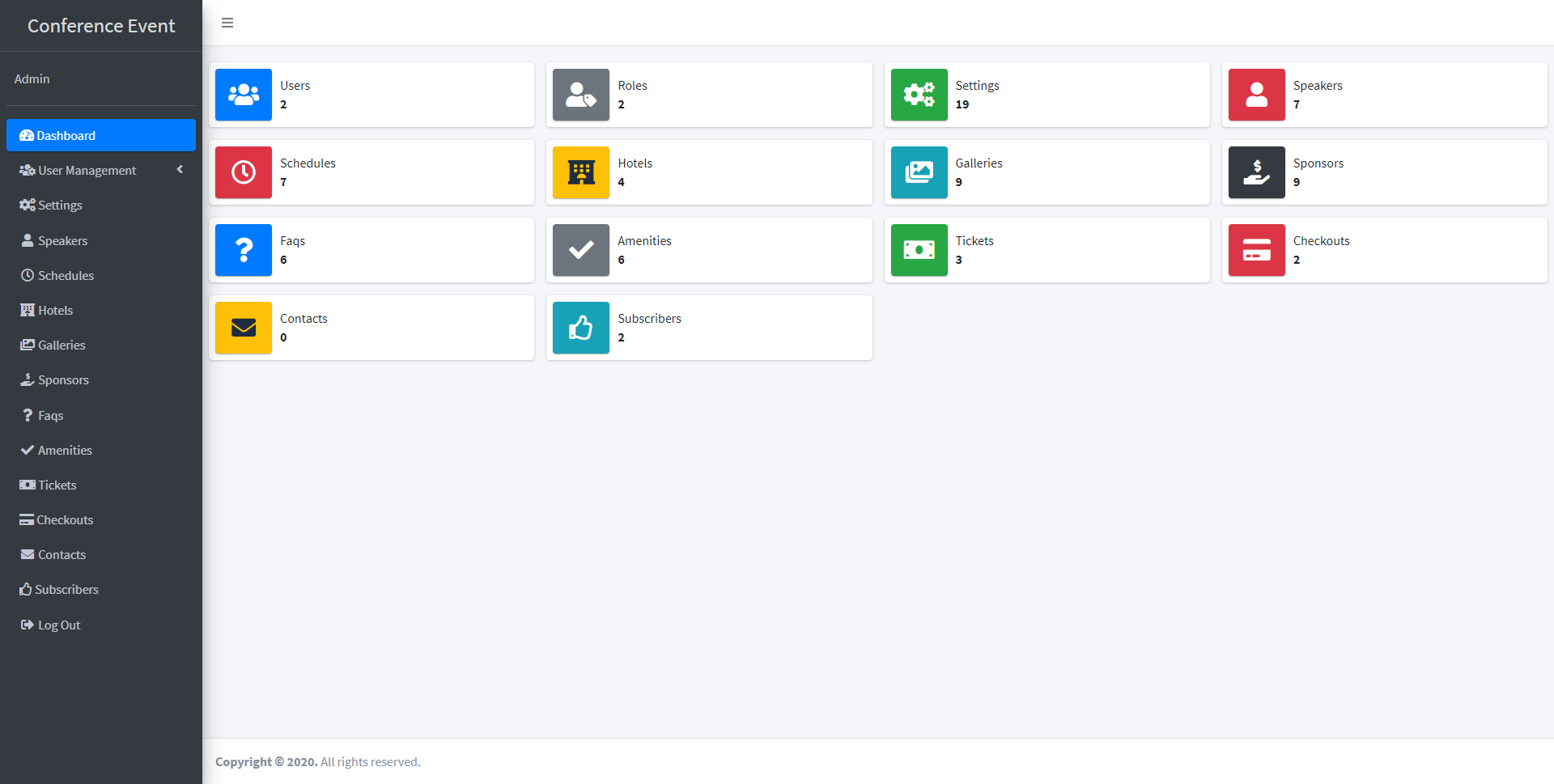Toggle the hamburger sidebar menu button
The height and width of the screenshot is (784, 1554).
pos(227,23)
